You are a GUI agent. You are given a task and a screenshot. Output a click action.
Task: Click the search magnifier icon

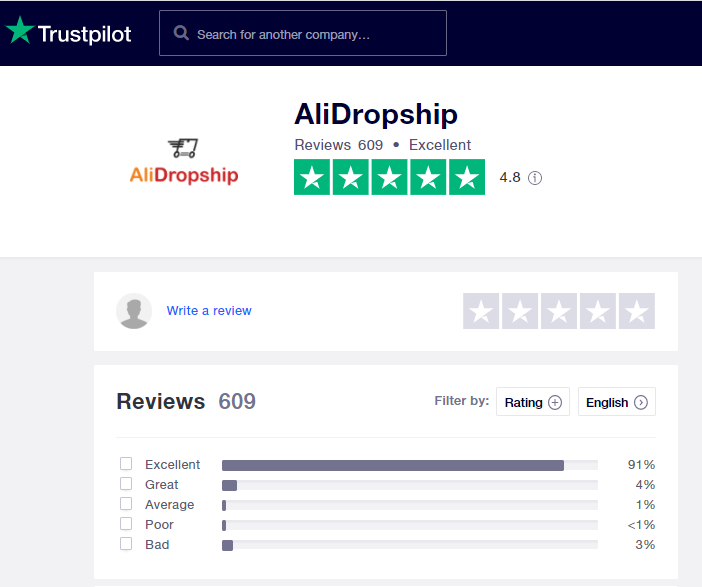[x=181, y=33]
